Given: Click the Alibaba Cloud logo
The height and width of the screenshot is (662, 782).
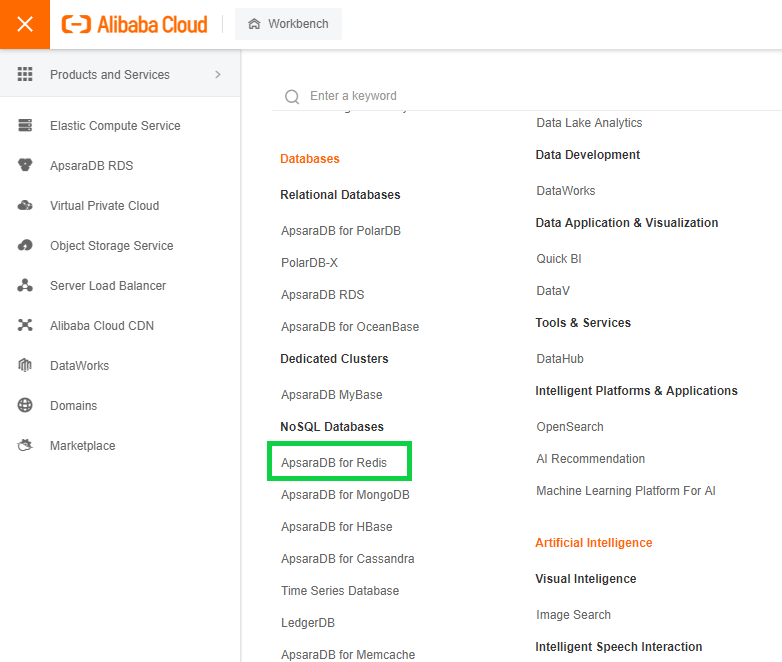Looking at the screenshot, I should 134,24.
